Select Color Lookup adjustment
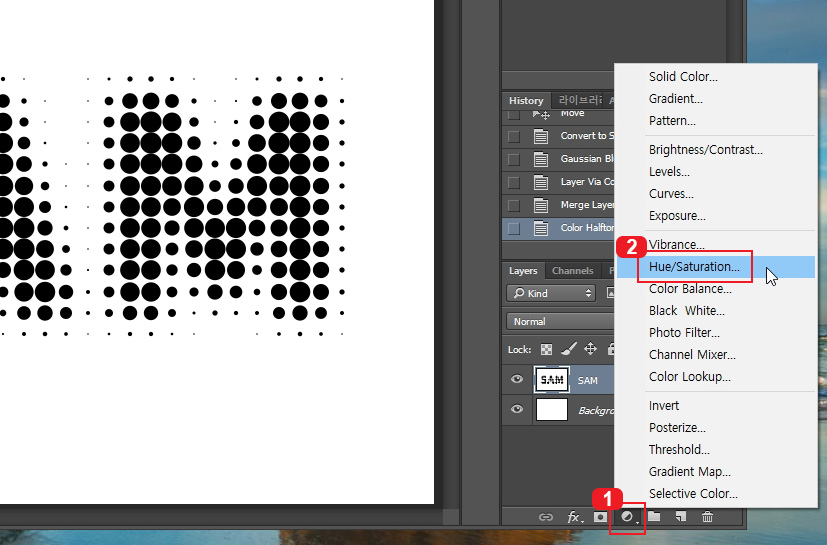 pos(689,377)
